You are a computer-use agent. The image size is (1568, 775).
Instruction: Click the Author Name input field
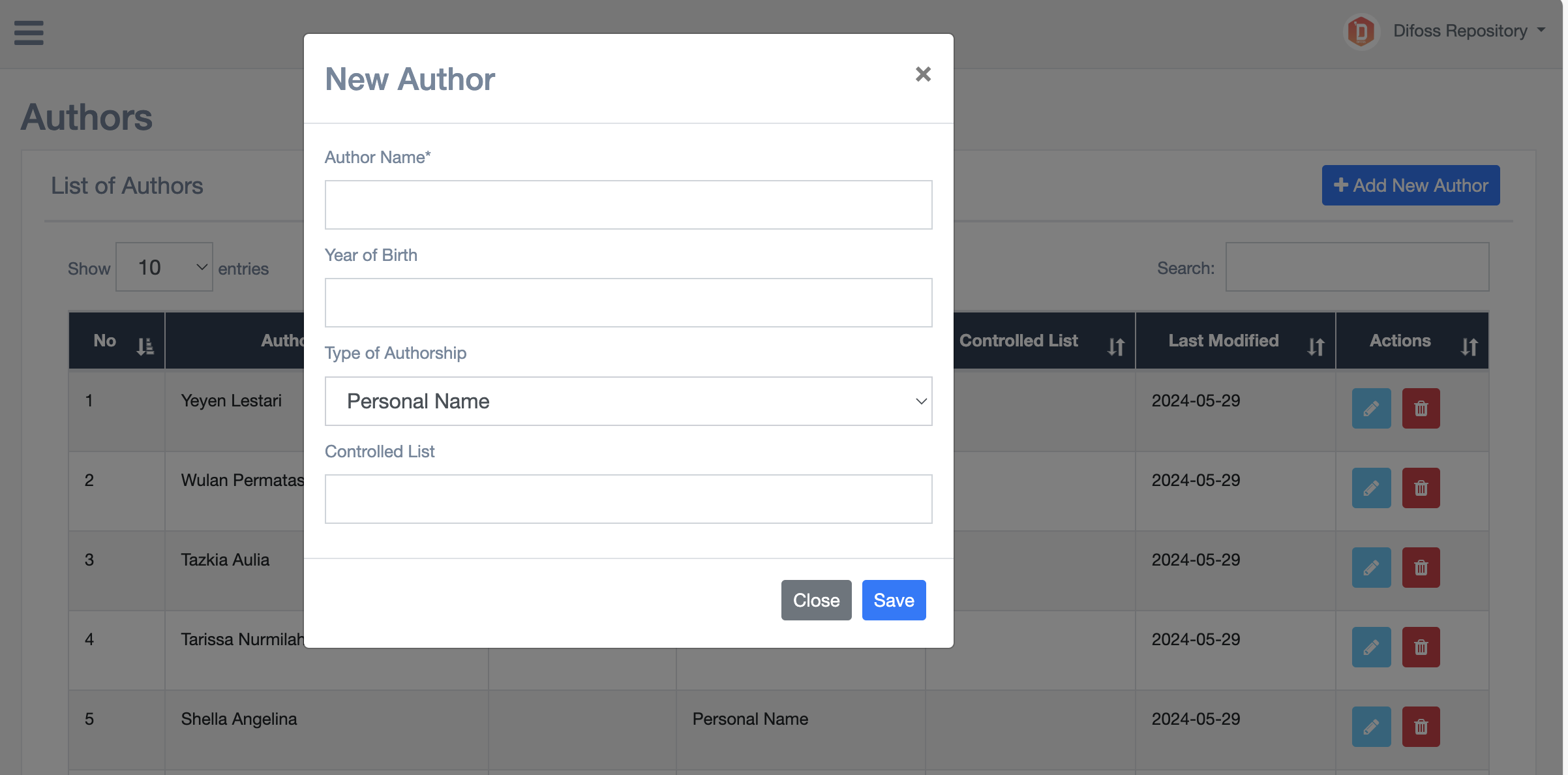coord(628,205)
